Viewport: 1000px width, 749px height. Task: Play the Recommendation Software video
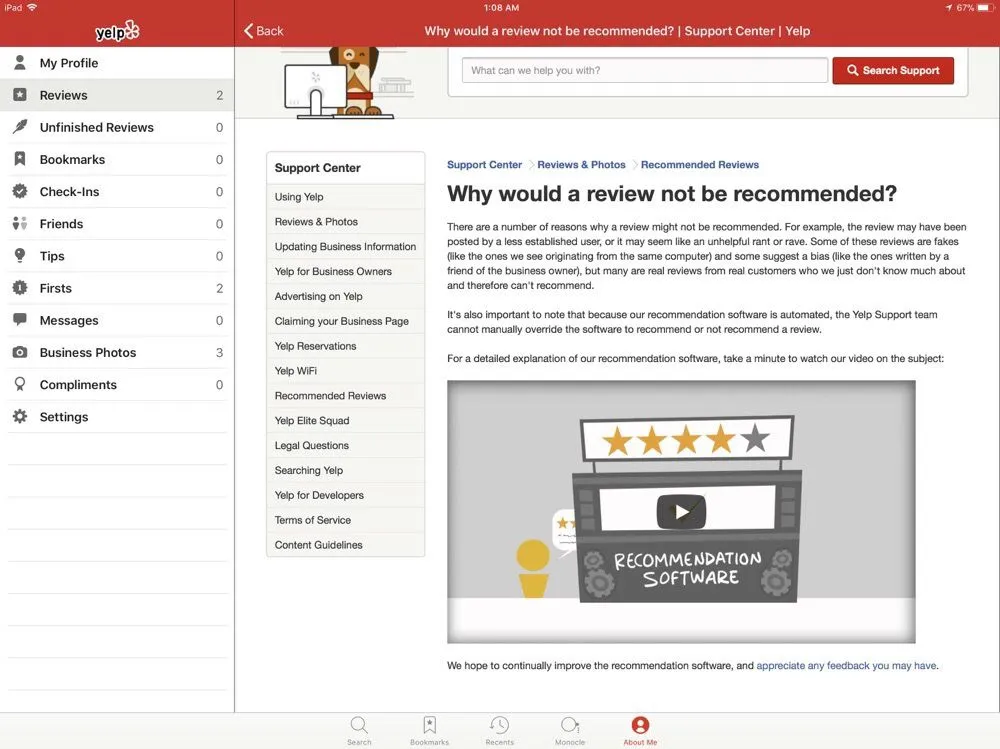(681, 512)
